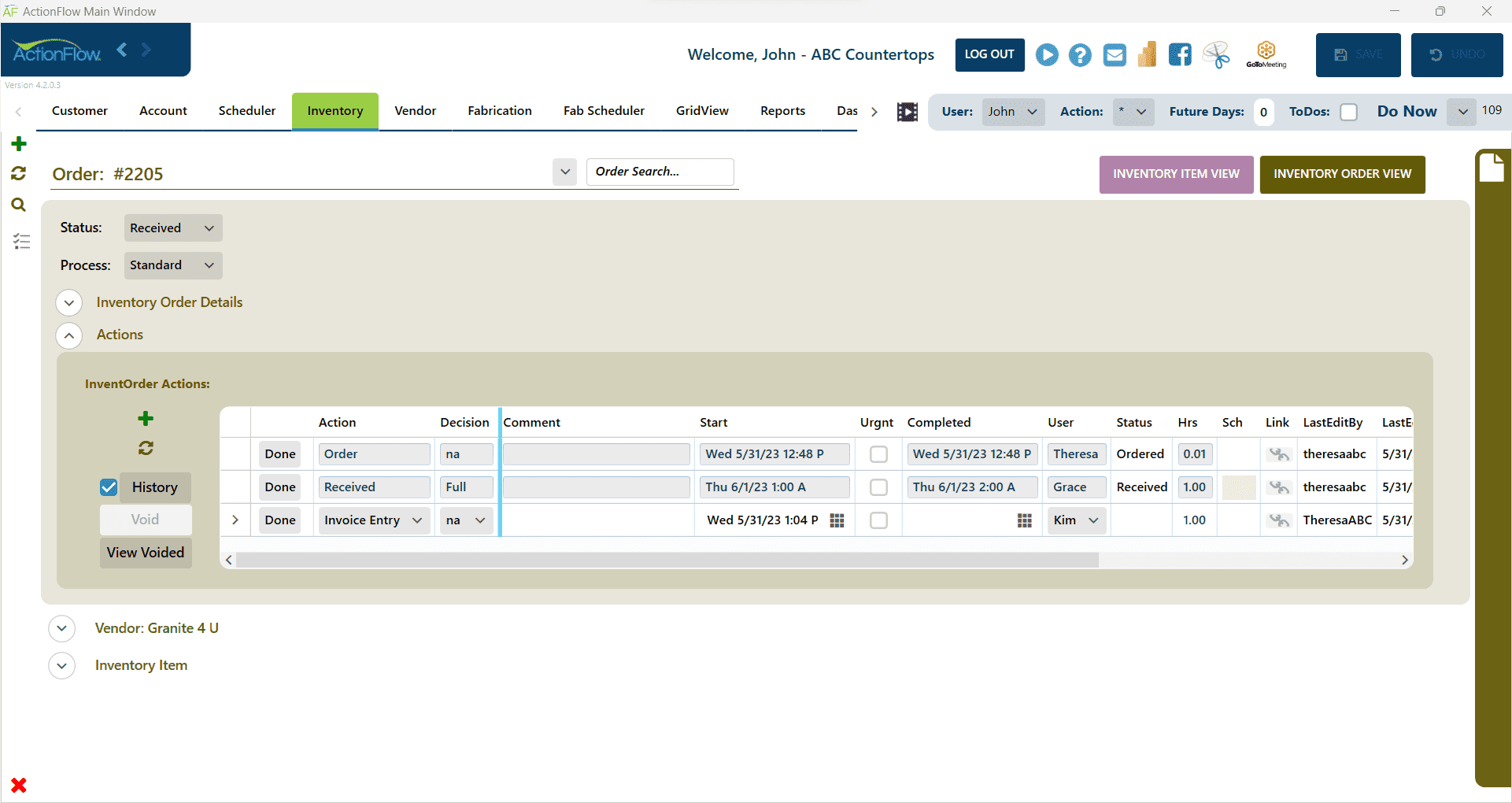Switch to the Fabrication tab
1512x803 pixels.
(x=499, y=111)
